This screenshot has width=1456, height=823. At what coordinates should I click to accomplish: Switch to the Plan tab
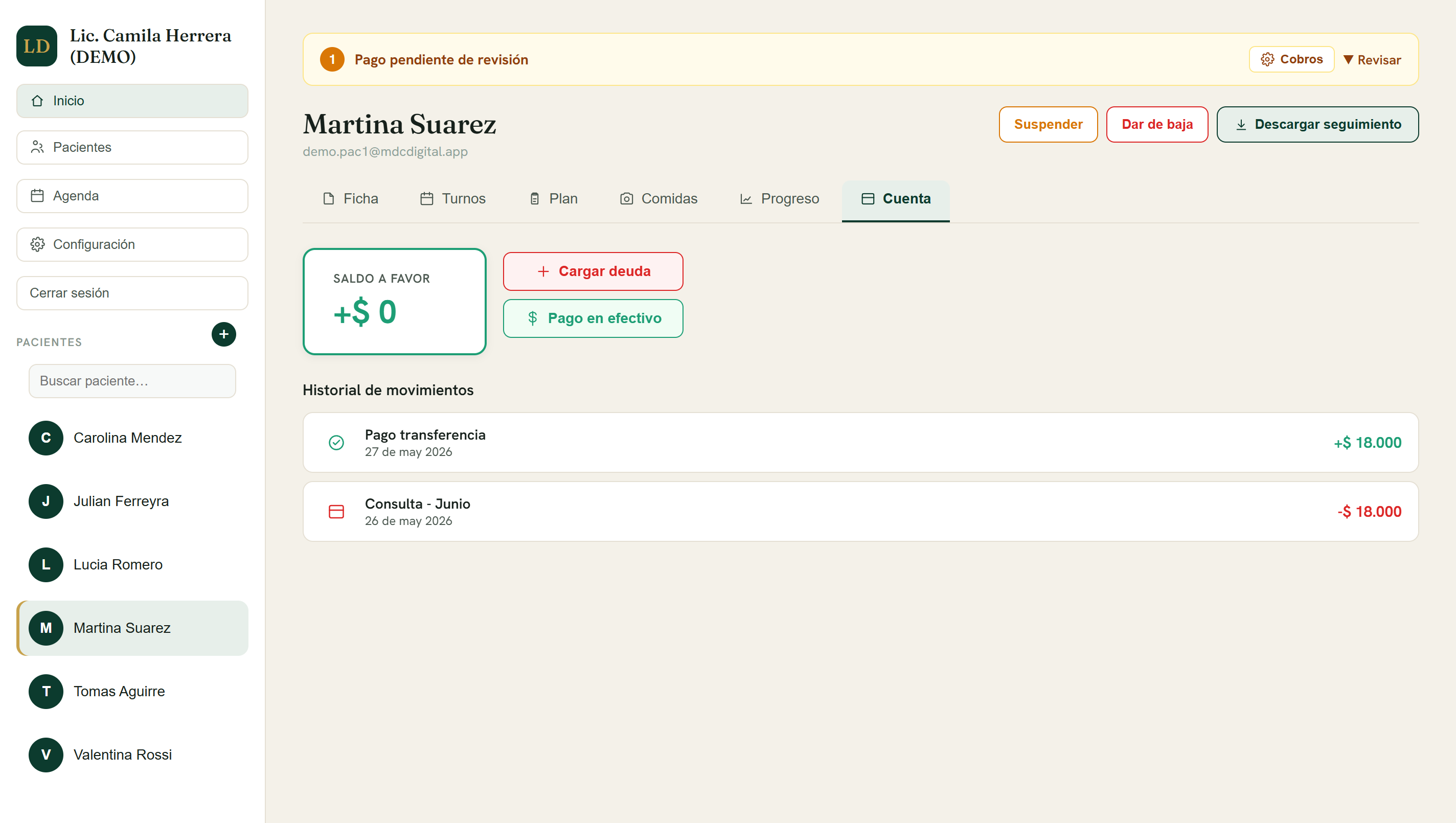click(554, 198)
